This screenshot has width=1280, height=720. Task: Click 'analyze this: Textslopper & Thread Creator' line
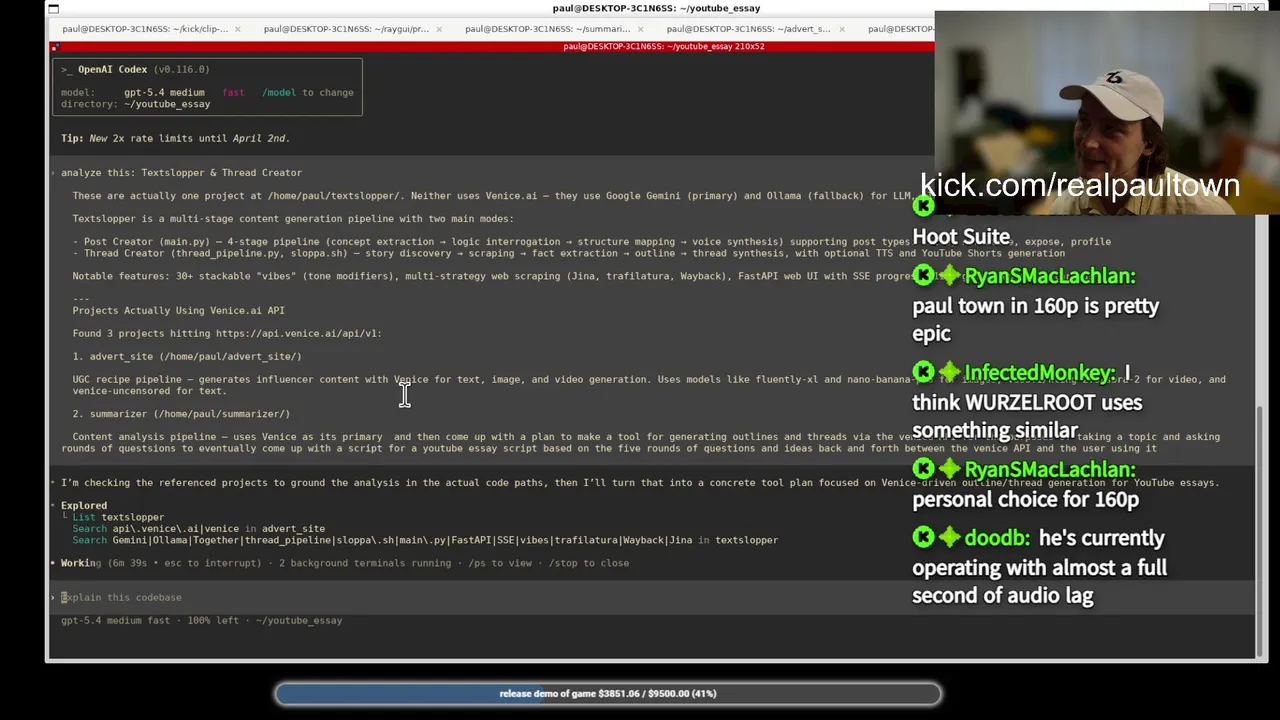[x=181, y=172]
